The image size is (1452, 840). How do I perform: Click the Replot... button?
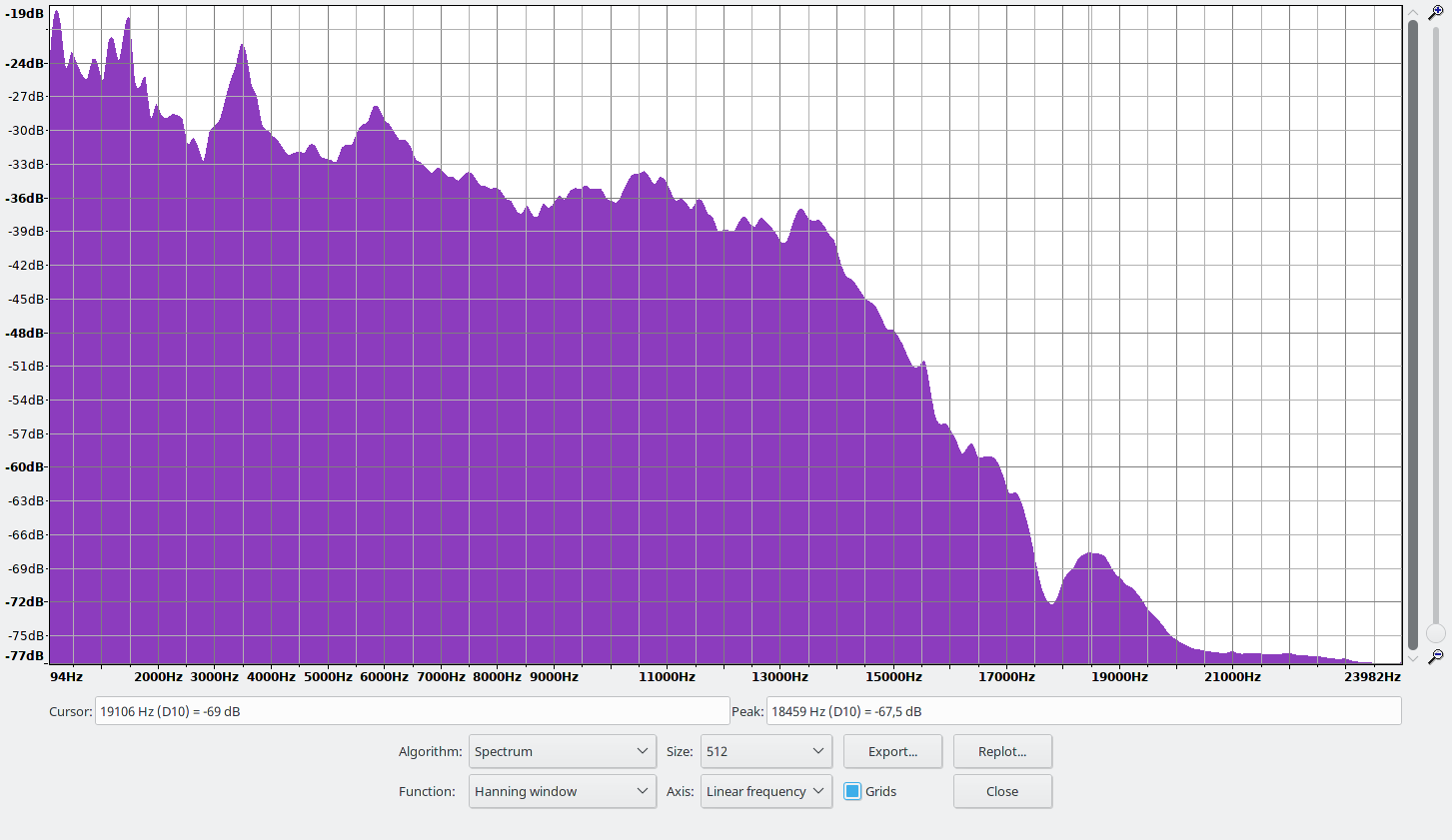point(1002,751)
